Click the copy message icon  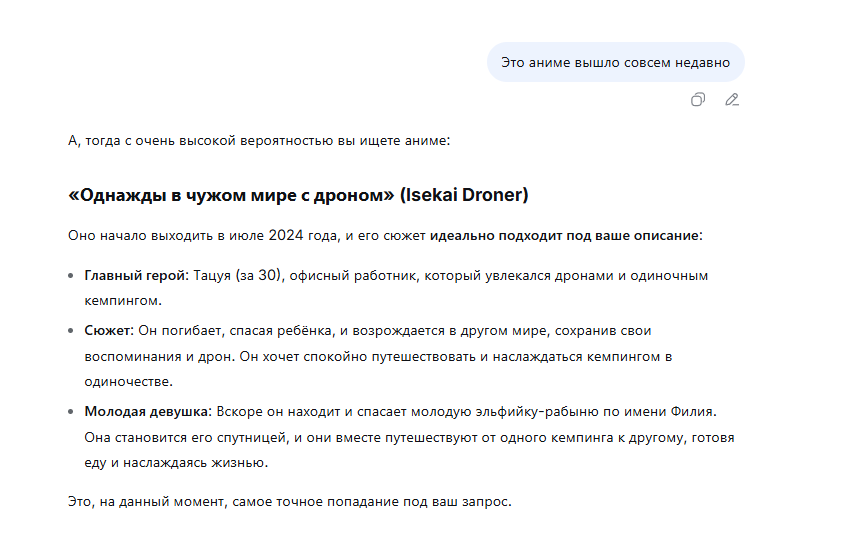[x=698, y=99]
